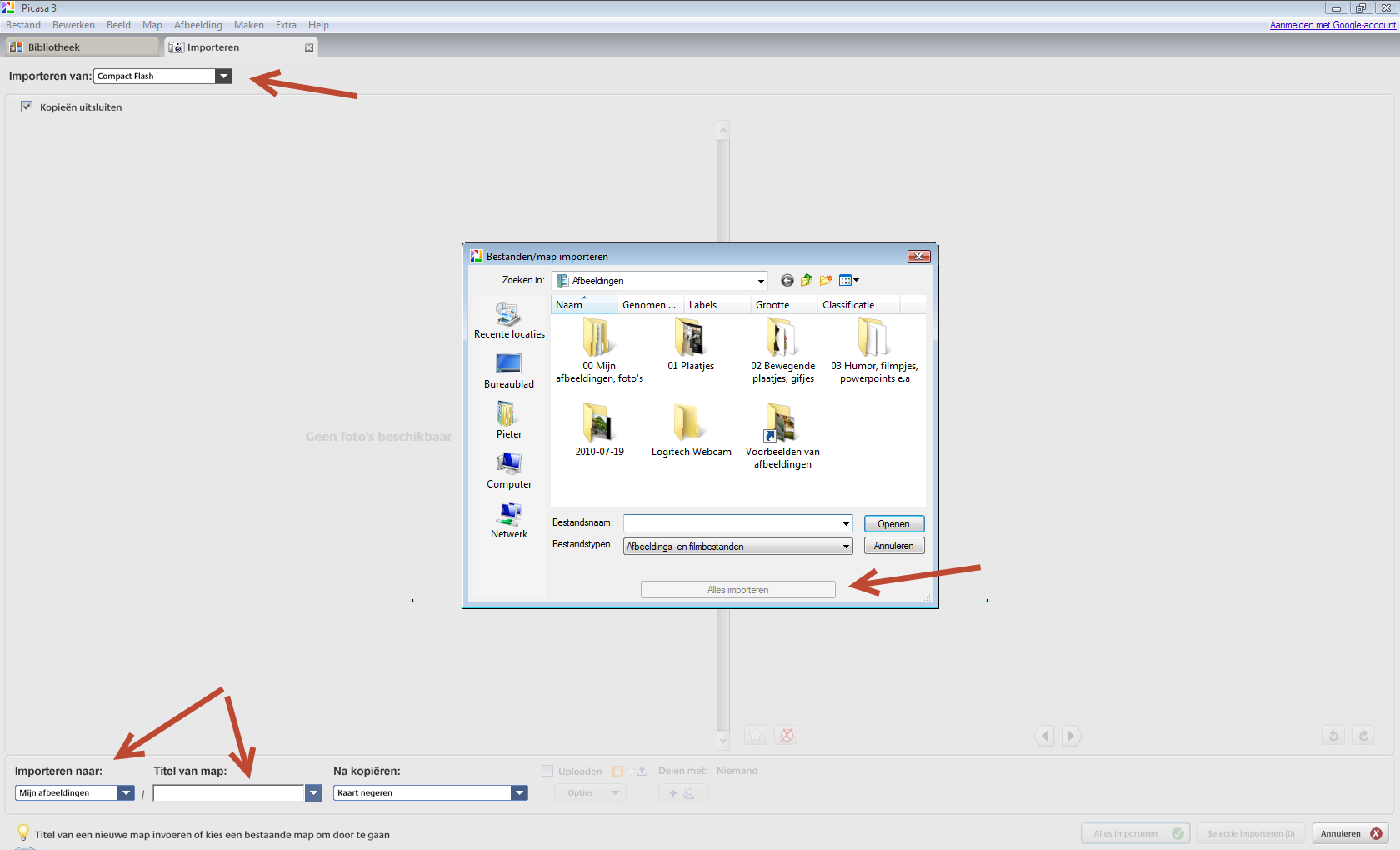Expand the Na kopiëren dropdown
The image size is (1400, 850).
[519, 793]
